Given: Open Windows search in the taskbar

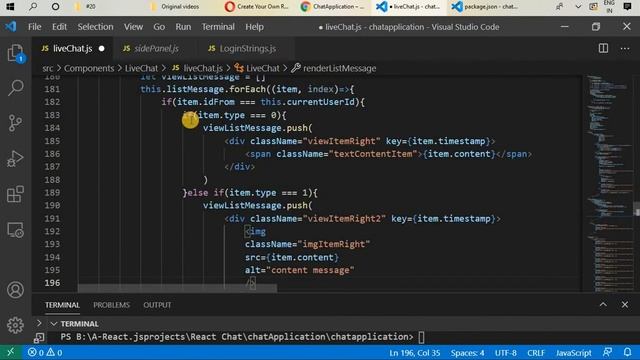Looking at the screenshot, I should tap(33, 7).
